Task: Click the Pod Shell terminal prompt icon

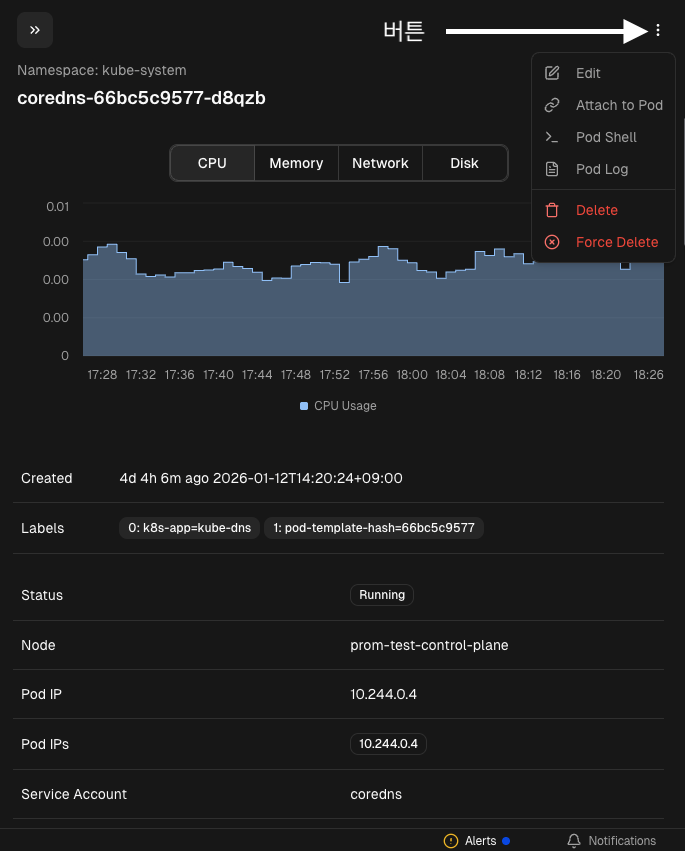Action: coord(551,137)
